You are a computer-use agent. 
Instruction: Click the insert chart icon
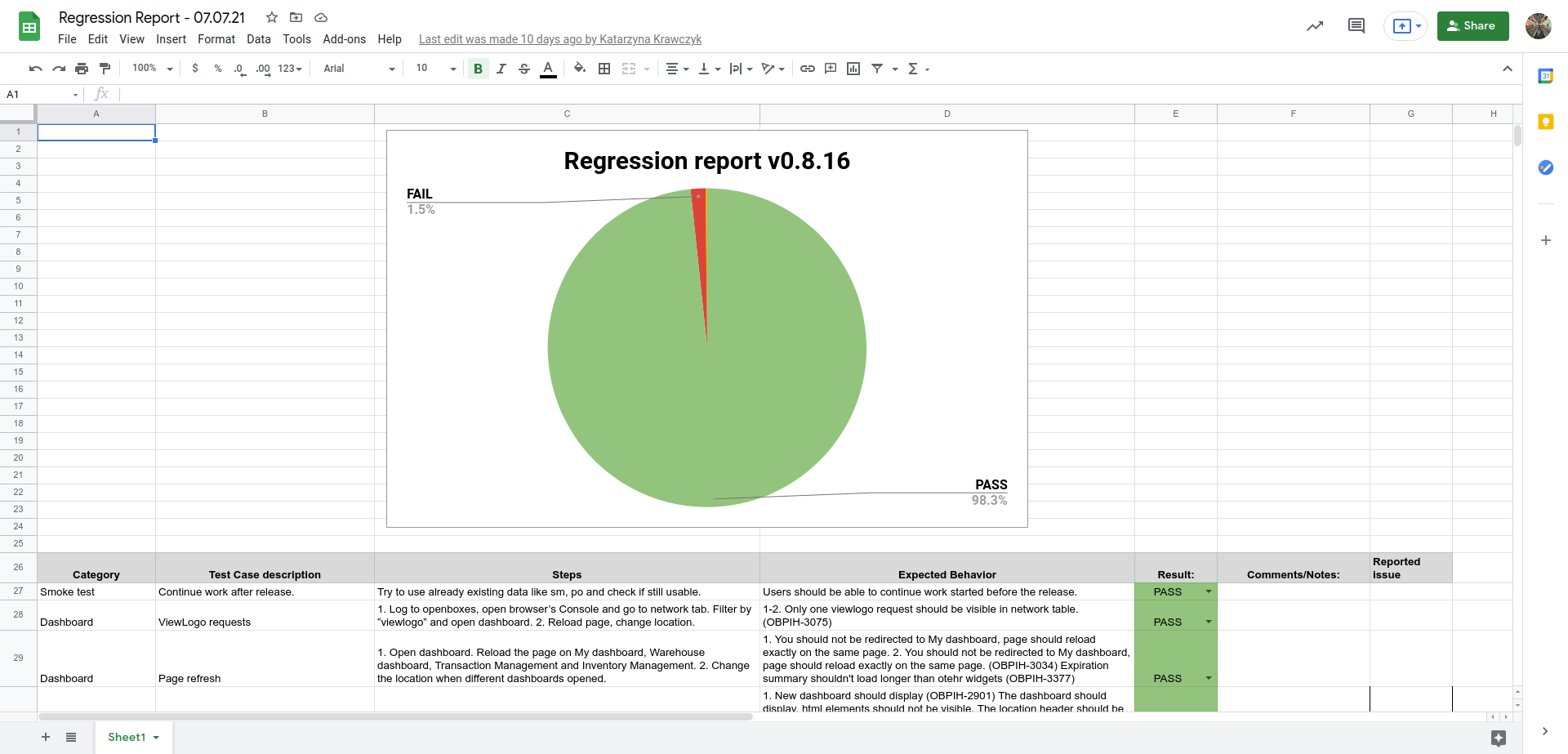click(853, 69)
